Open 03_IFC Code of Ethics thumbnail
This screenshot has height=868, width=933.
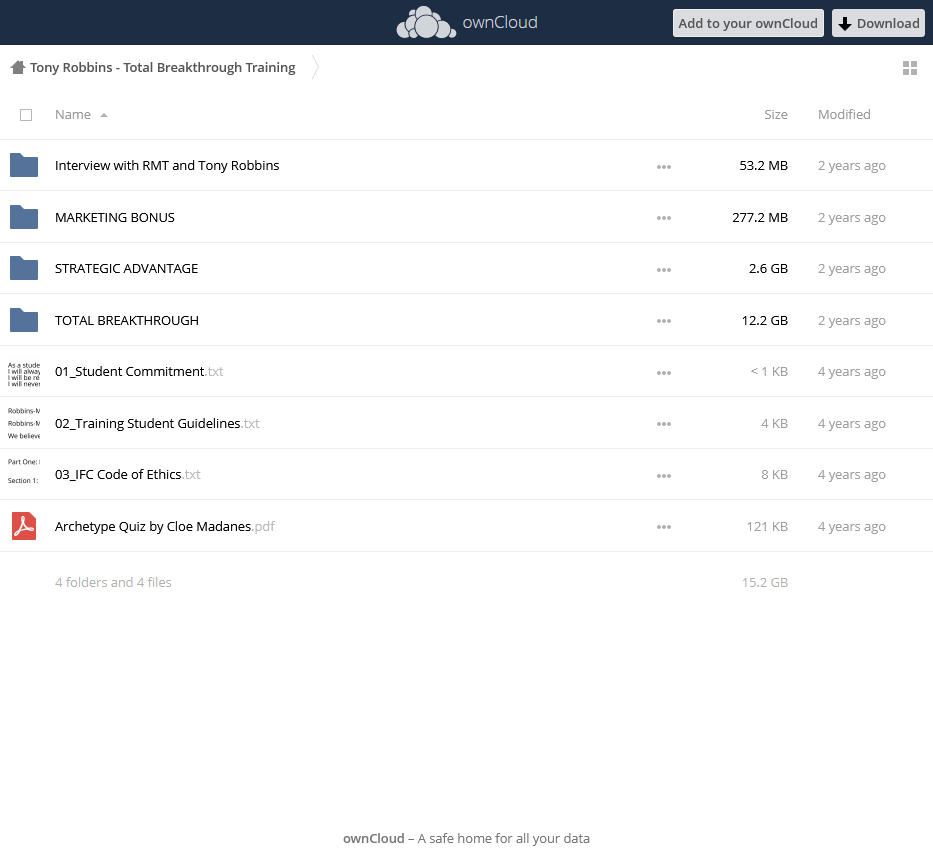click(24, 471)
